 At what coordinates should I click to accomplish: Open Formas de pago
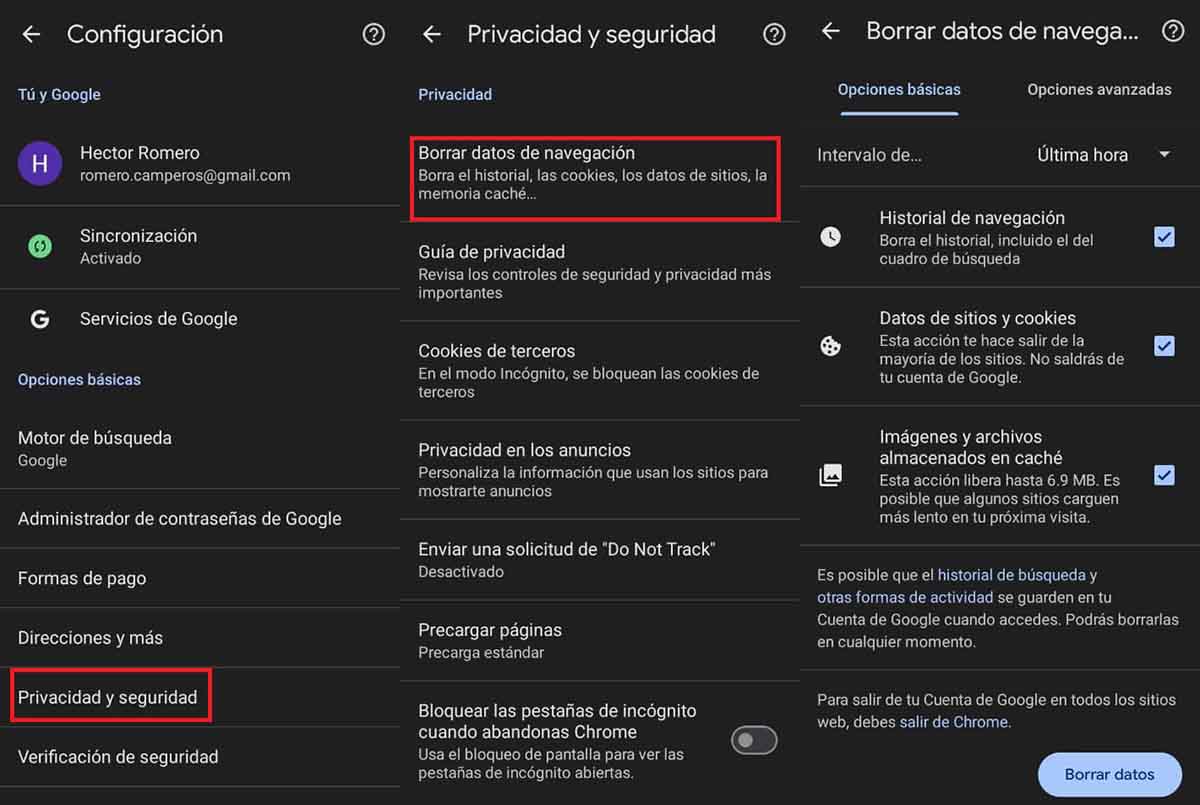(x=200, y=578)
